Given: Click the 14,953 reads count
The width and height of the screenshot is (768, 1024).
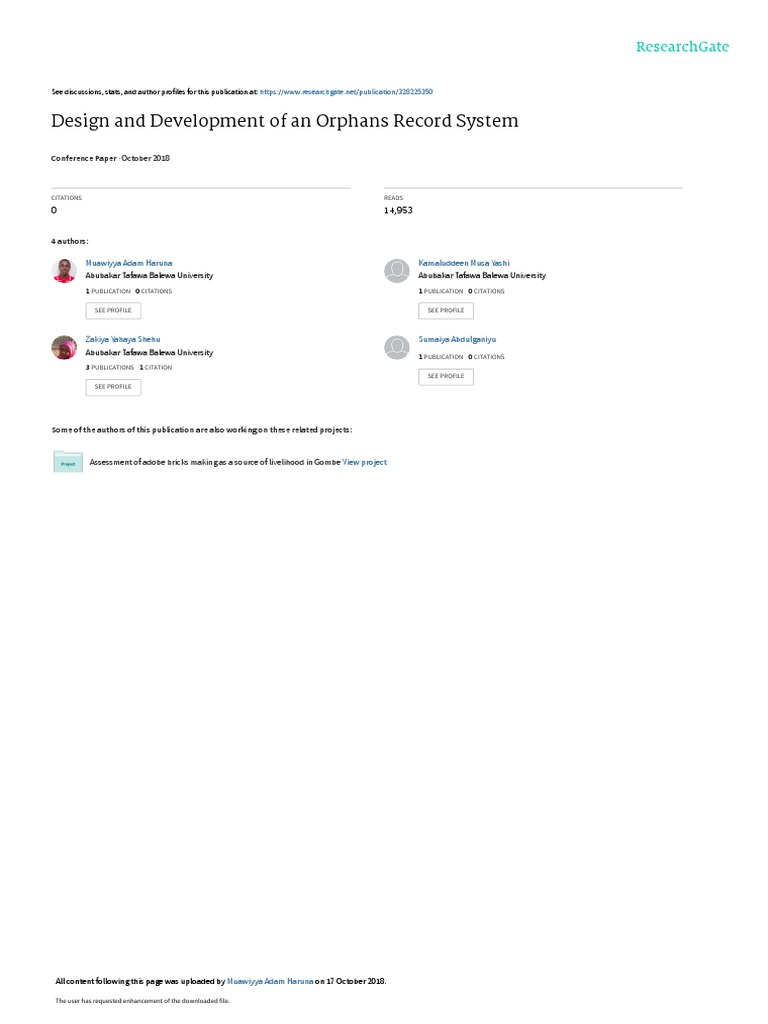Looking at the screenshot, I should (398, 210).
